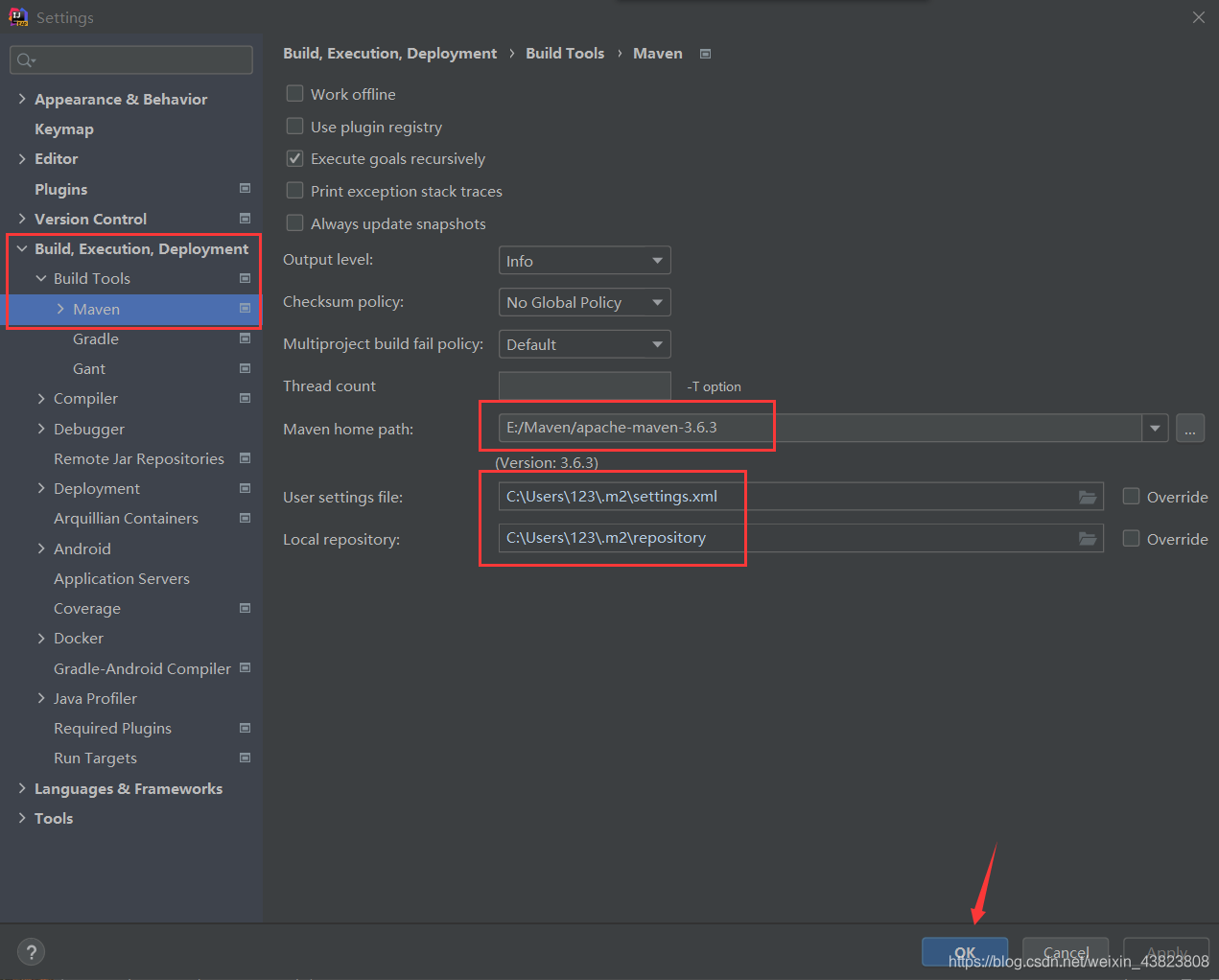
Task: Expand the Compiler tree node
Action: click(x=41, y=398)
